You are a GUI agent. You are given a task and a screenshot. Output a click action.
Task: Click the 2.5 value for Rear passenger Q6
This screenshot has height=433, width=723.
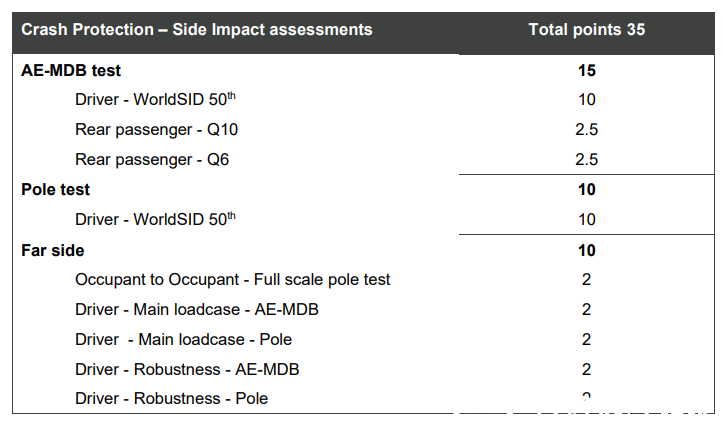[x=586, y=159]
